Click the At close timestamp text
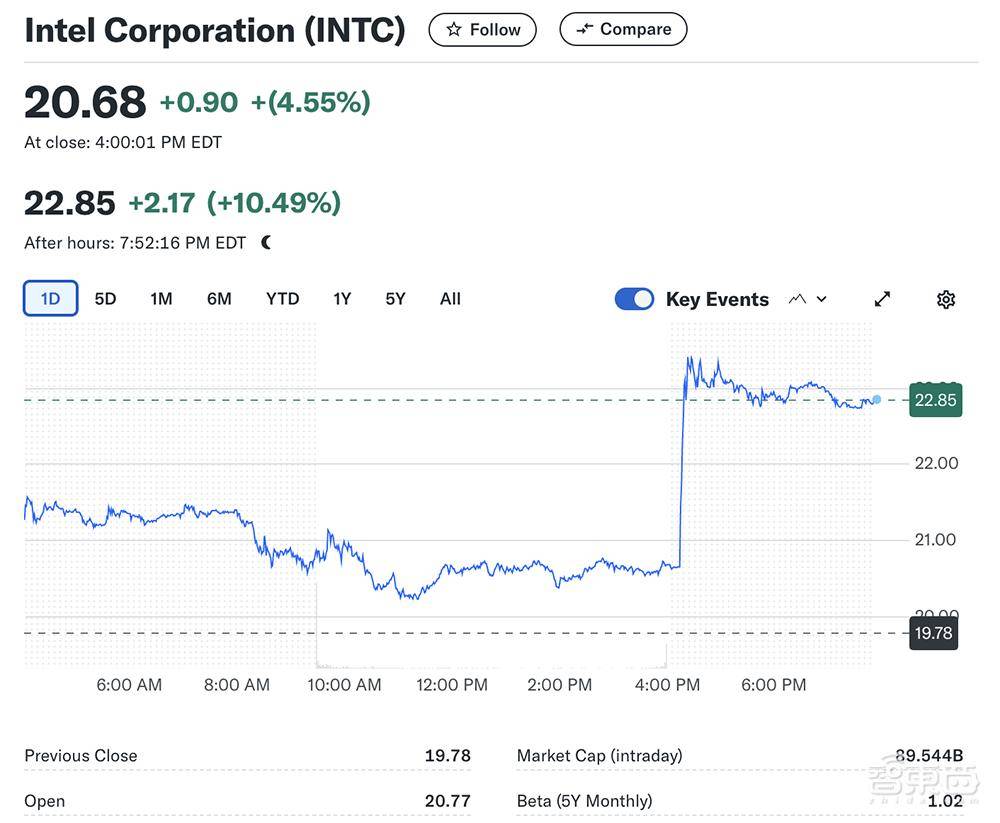1000x823 pixels. click(123, 142)
